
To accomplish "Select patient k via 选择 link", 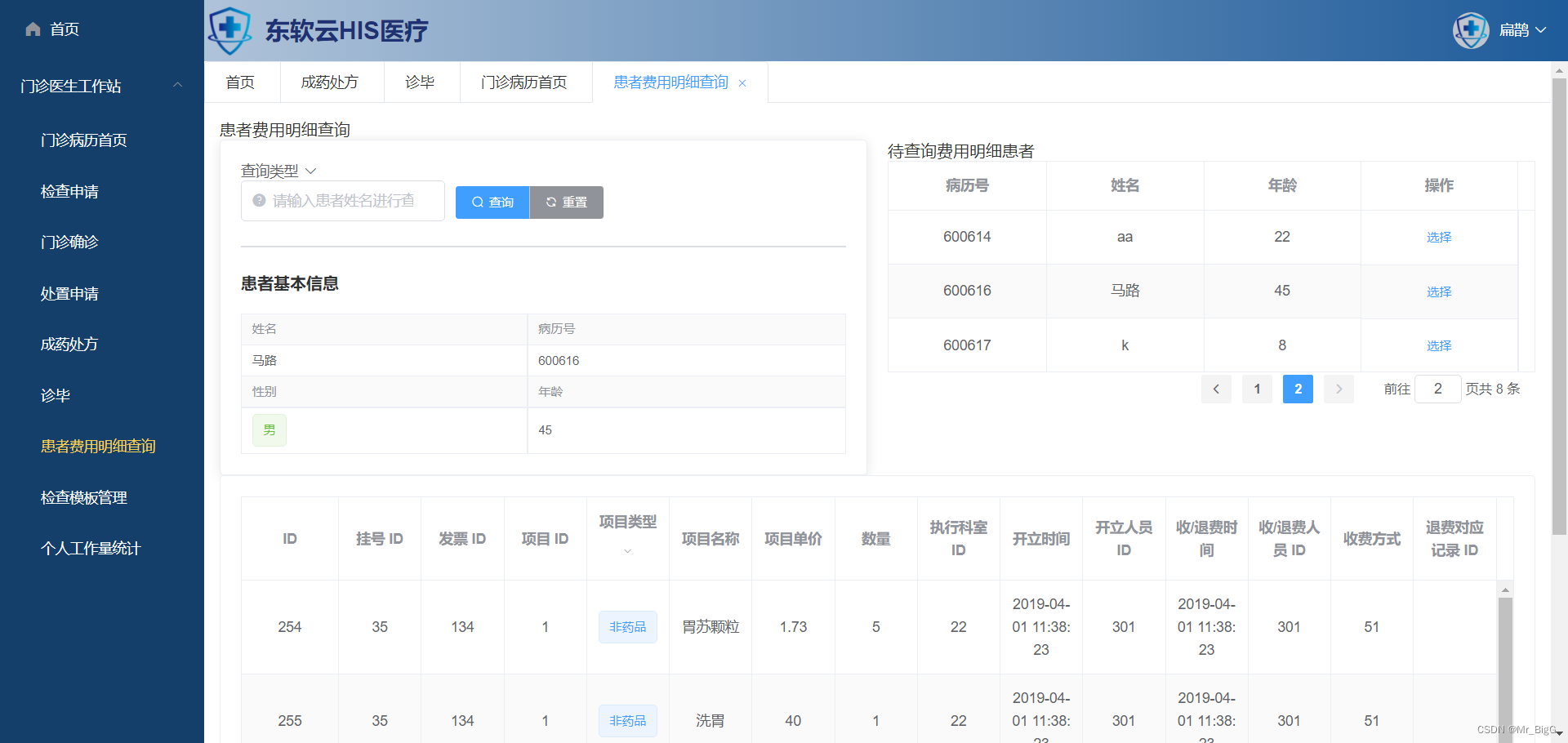I will tap(1439, 345).
